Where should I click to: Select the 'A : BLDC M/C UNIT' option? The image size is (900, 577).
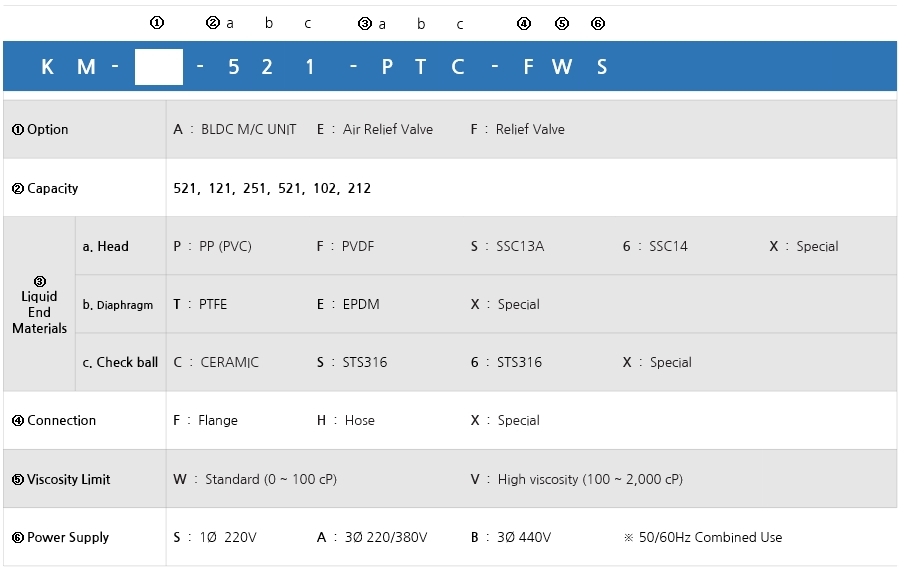235,129
